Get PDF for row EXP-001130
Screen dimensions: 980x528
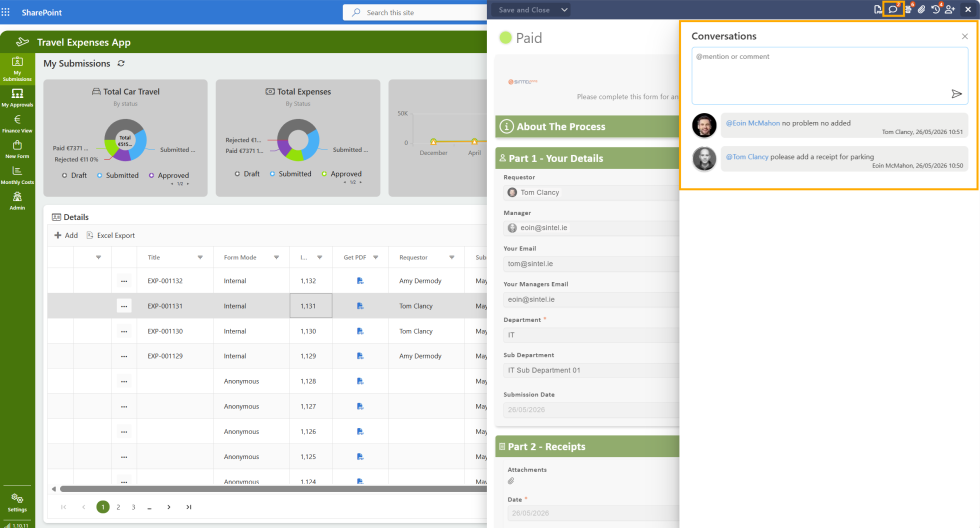360,331
